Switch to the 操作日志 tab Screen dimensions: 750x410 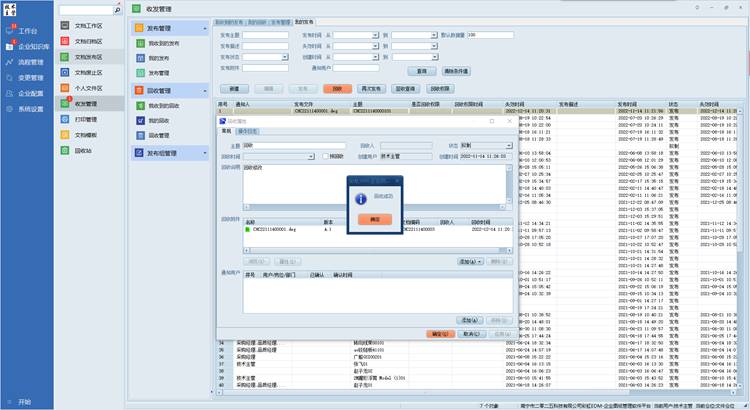tap(246, 131)
